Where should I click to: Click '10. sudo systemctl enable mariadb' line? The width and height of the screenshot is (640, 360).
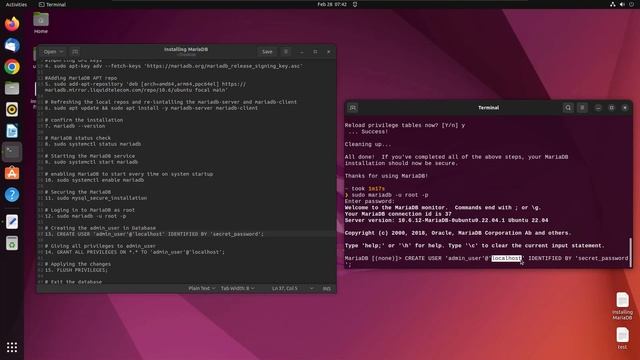(x=94, y=180)
